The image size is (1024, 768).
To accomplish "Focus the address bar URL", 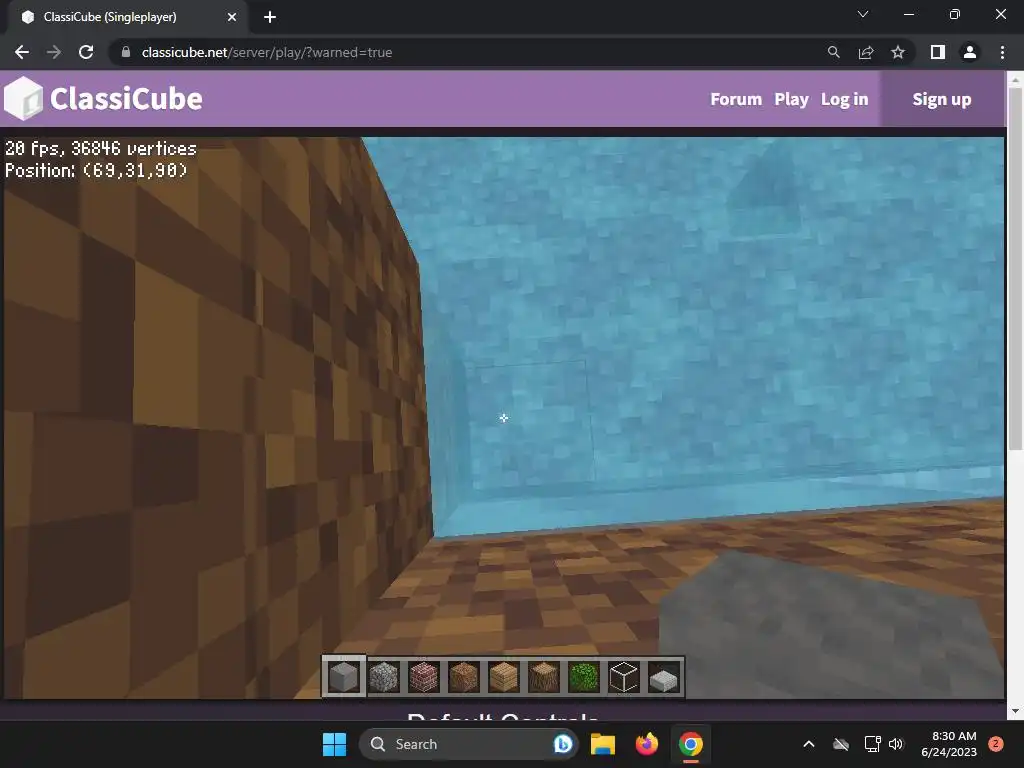I will [266, 52].
